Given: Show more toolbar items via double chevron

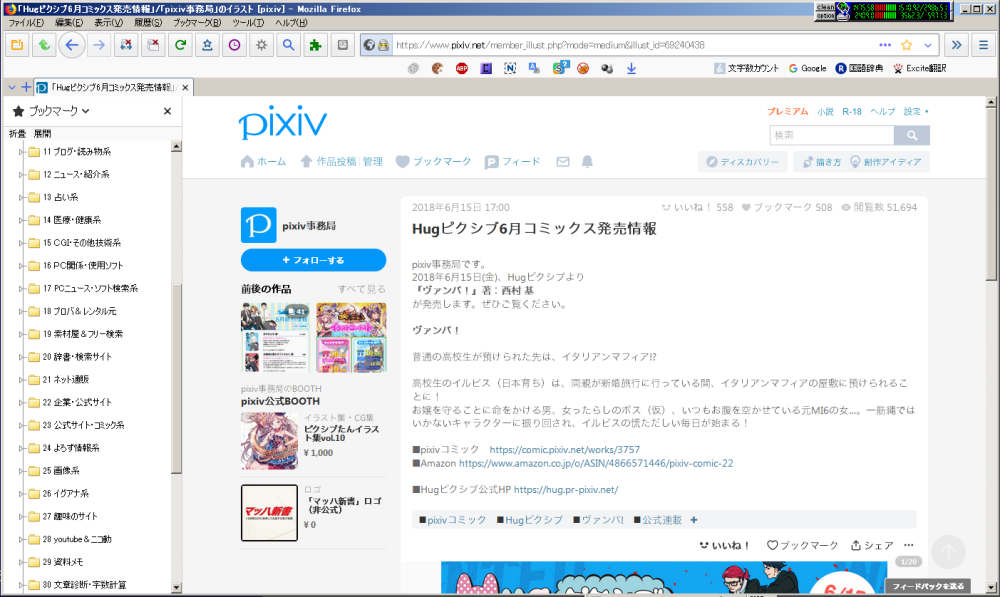Looking at the screenshot, I should click(957, 45).
